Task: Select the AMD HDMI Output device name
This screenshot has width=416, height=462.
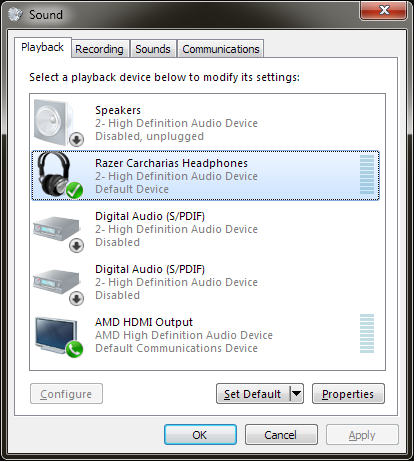Action: (x=144, y=322)
